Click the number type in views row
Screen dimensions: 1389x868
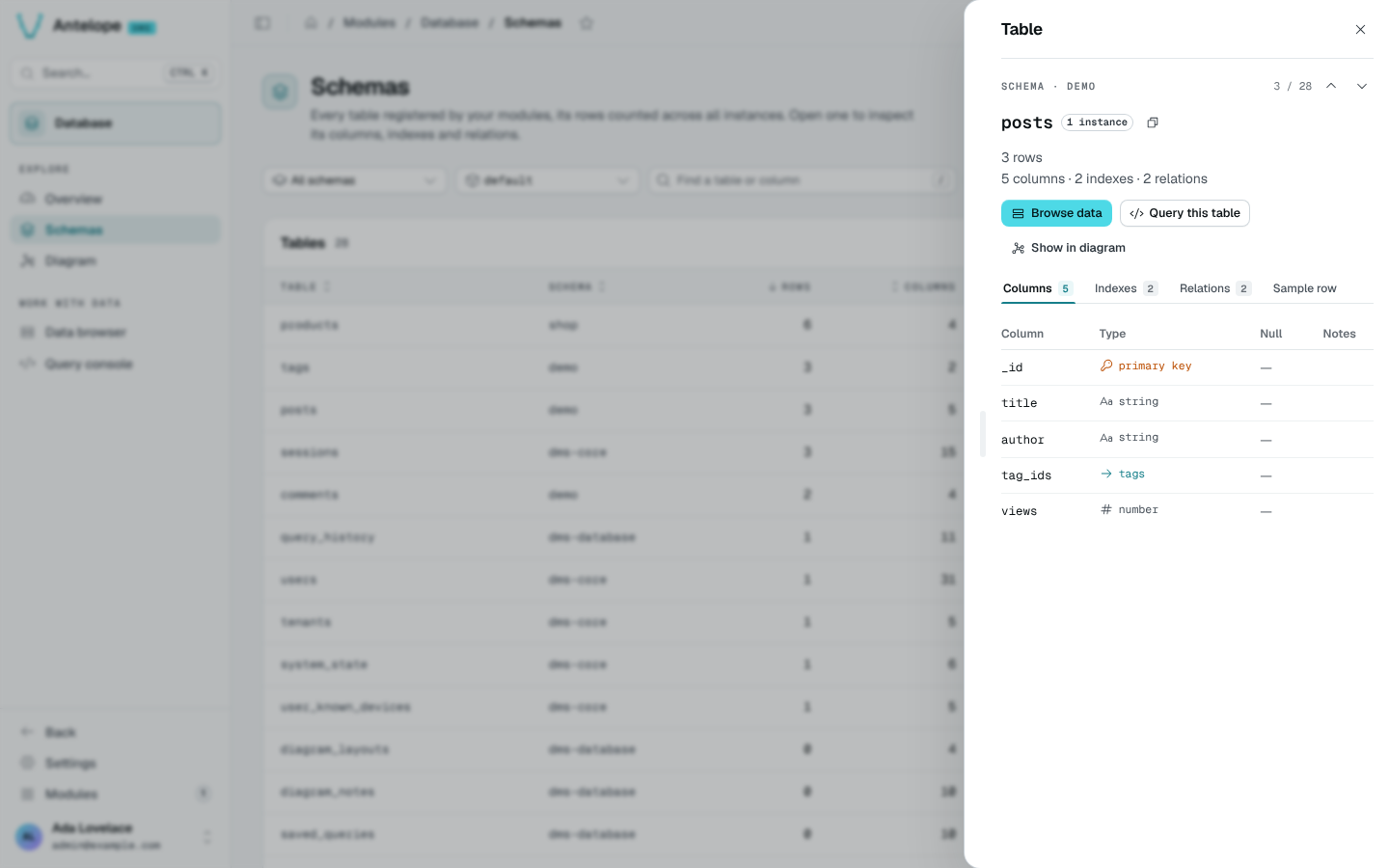(1130, 510)
